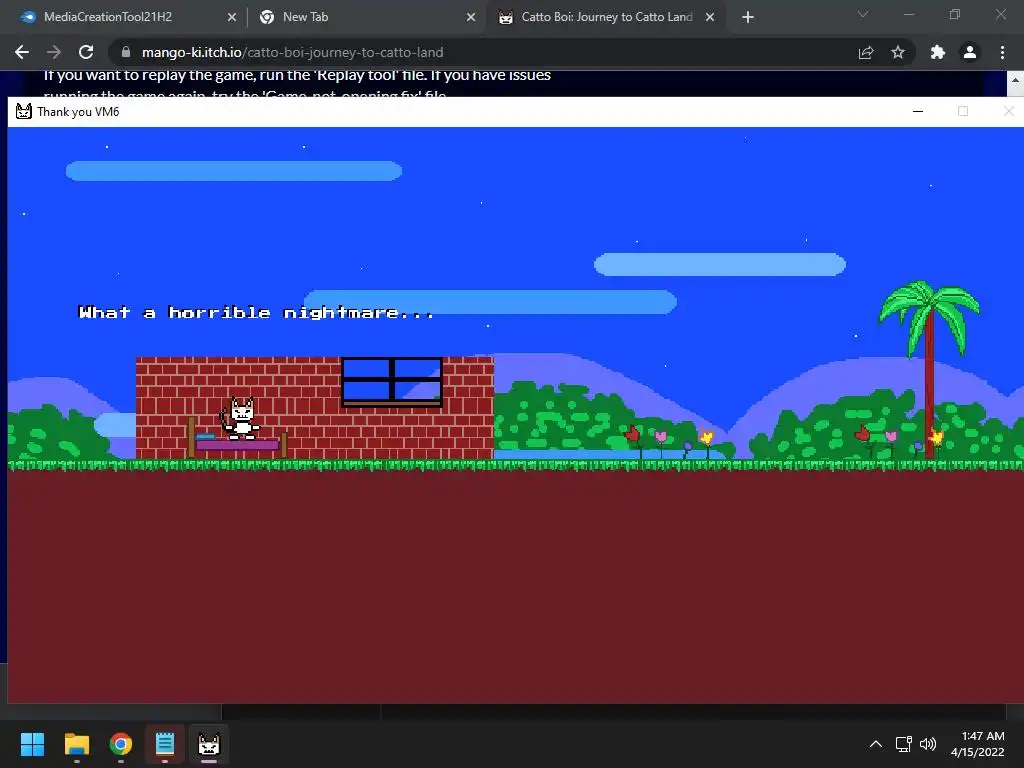Show hidden system tray icons
Screen dimensions: 1024x768
pyautogui.click(x=876, y=744)
